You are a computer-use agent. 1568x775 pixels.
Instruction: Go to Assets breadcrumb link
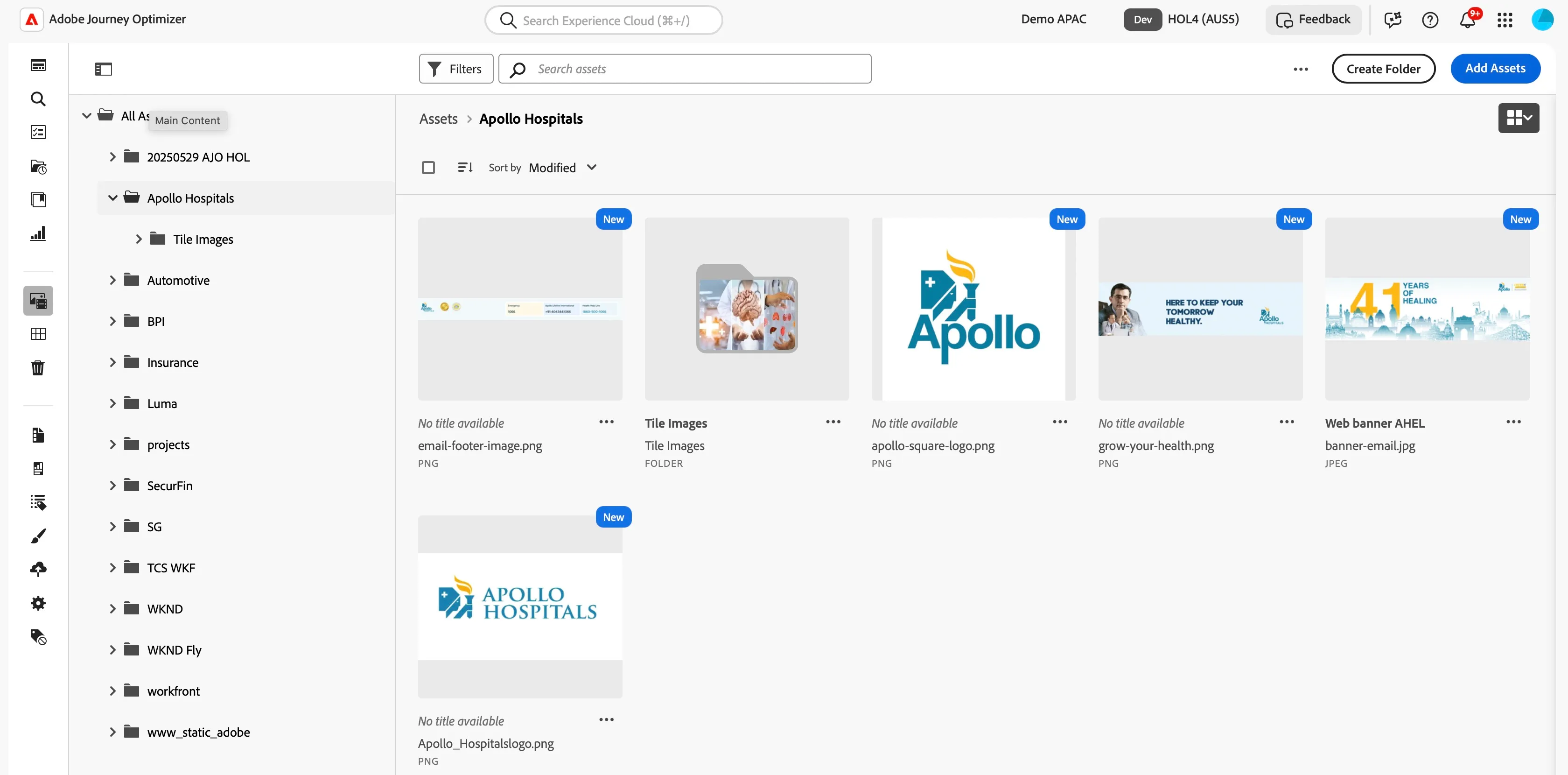coord(438,119)
